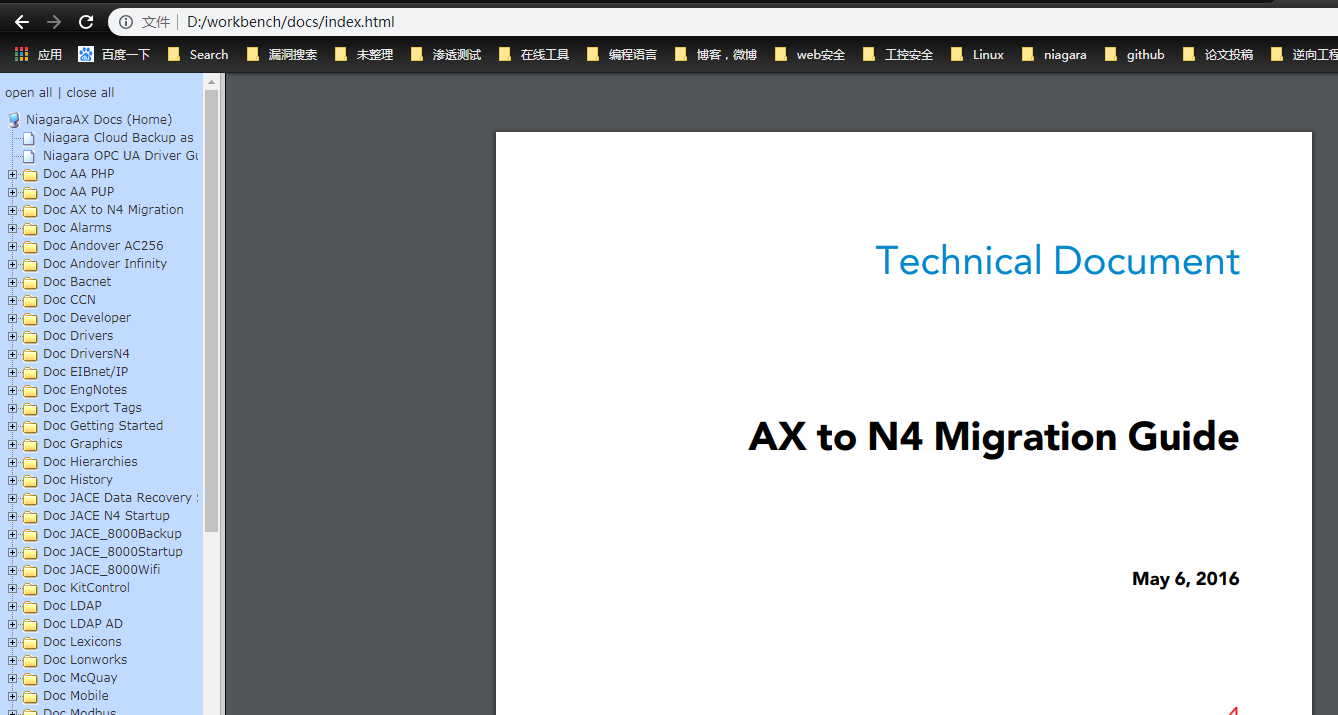This screenshot has height=715, width=1338.
Task: Open the 渗透测试 bookmarks folder
Action: [446, 54]
